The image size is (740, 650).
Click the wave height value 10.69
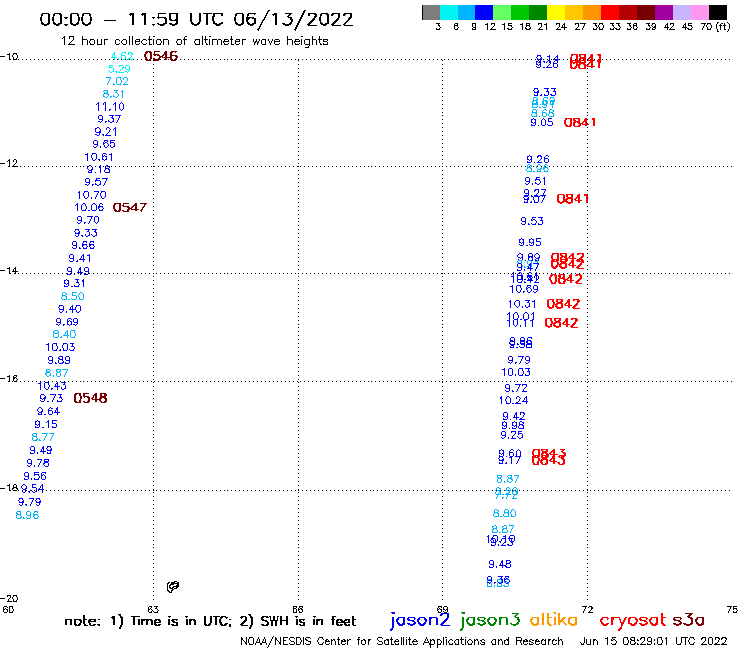(524, 289)
